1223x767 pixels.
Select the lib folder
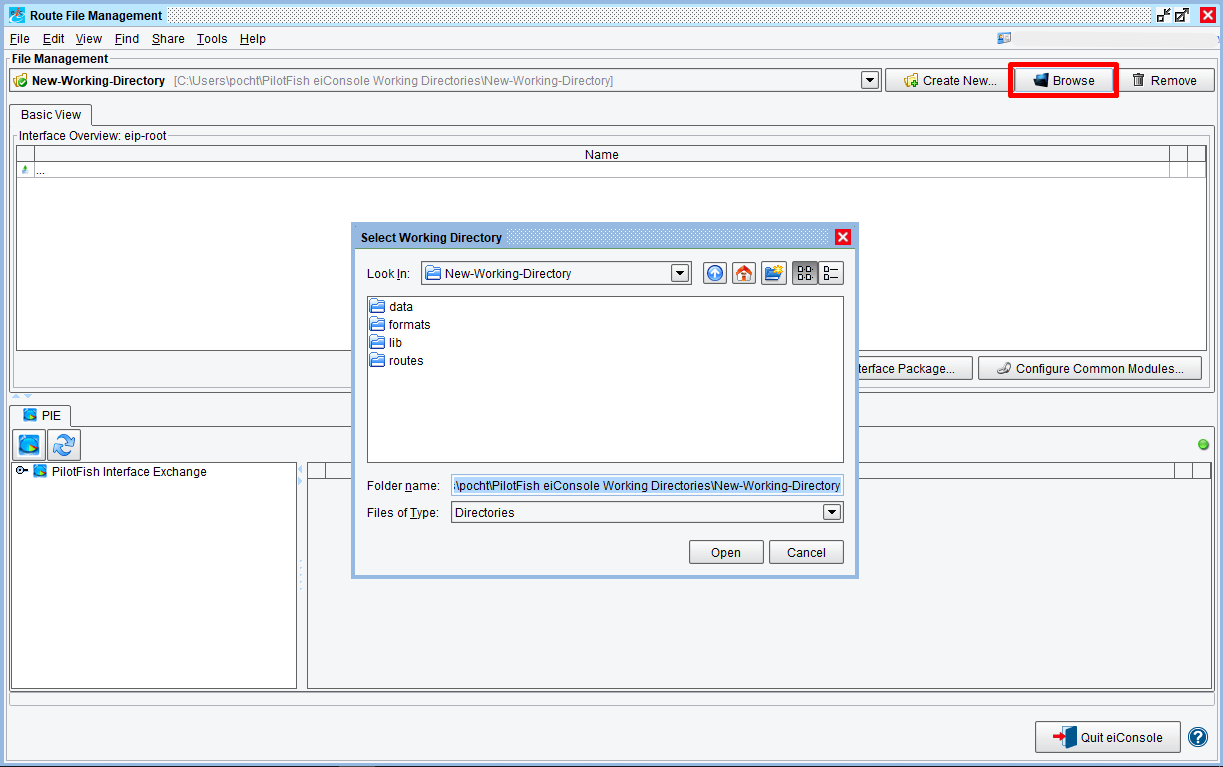click(x=386, y=343)
